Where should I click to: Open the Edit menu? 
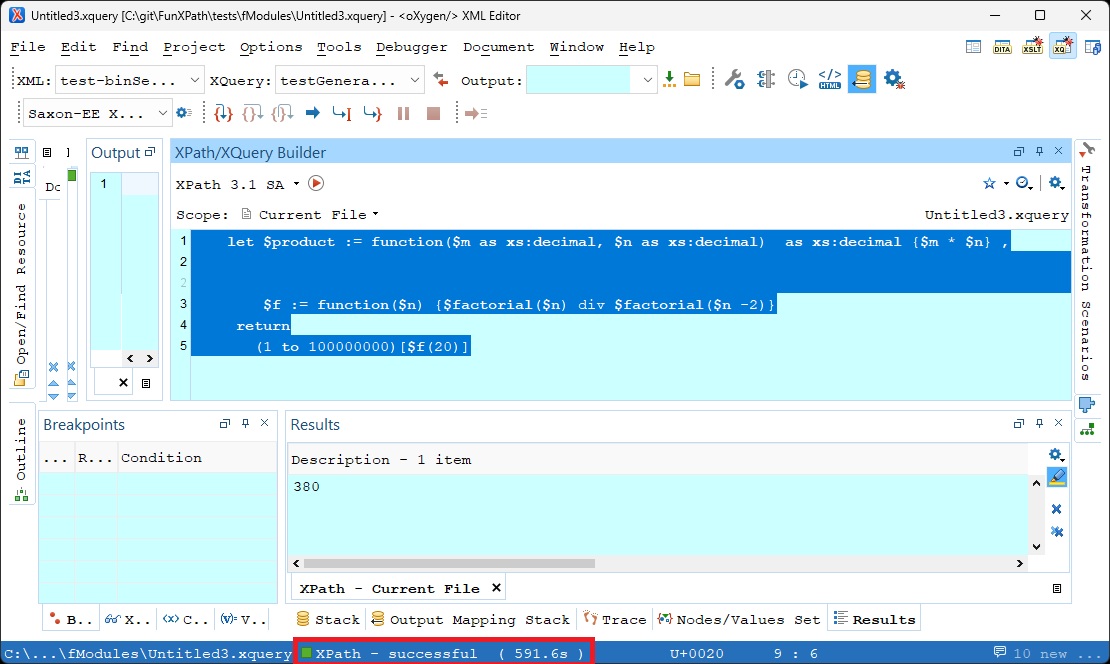pos(78,47)
